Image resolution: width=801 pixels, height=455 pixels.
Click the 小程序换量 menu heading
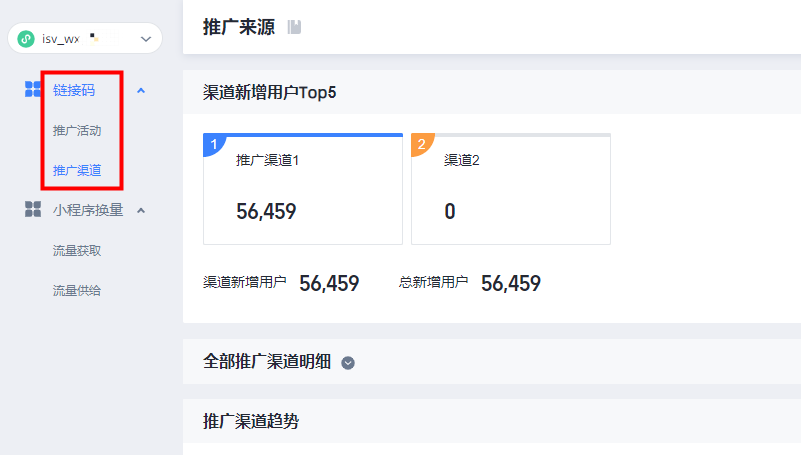click(88, 210)
